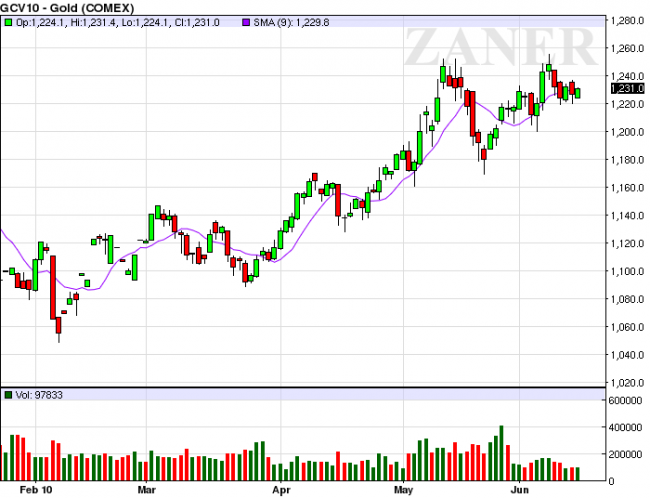Click the Cl:1,231.0 close value
The image size is (650, 498).
tap(196, 22)
